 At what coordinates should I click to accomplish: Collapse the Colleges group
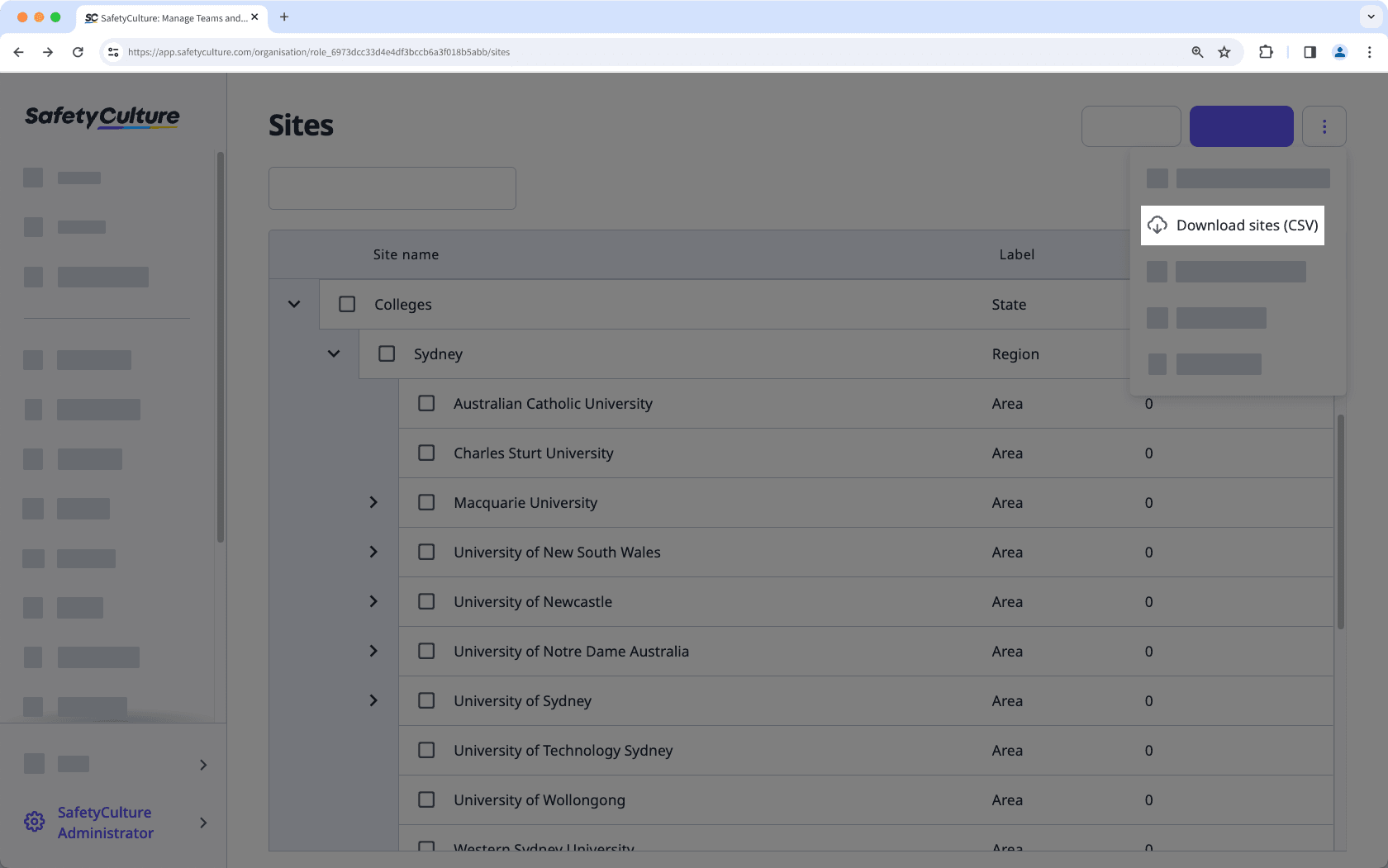(293, 304)
